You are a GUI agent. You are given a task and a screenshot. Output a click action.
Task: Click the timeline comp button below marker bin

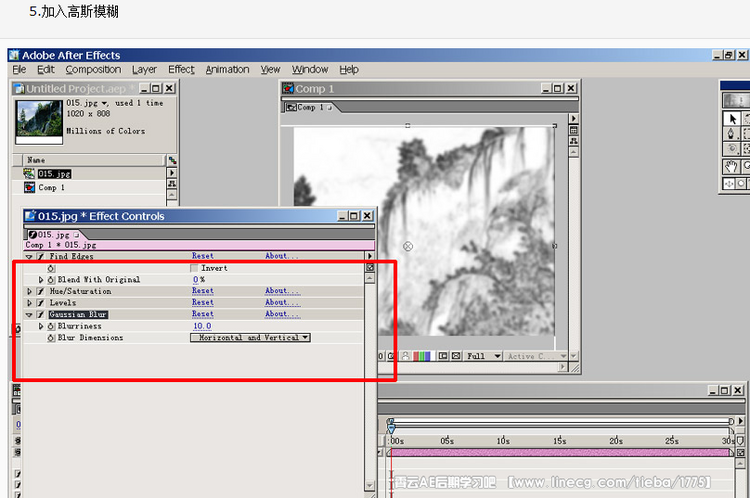click(x=740, y=452)
